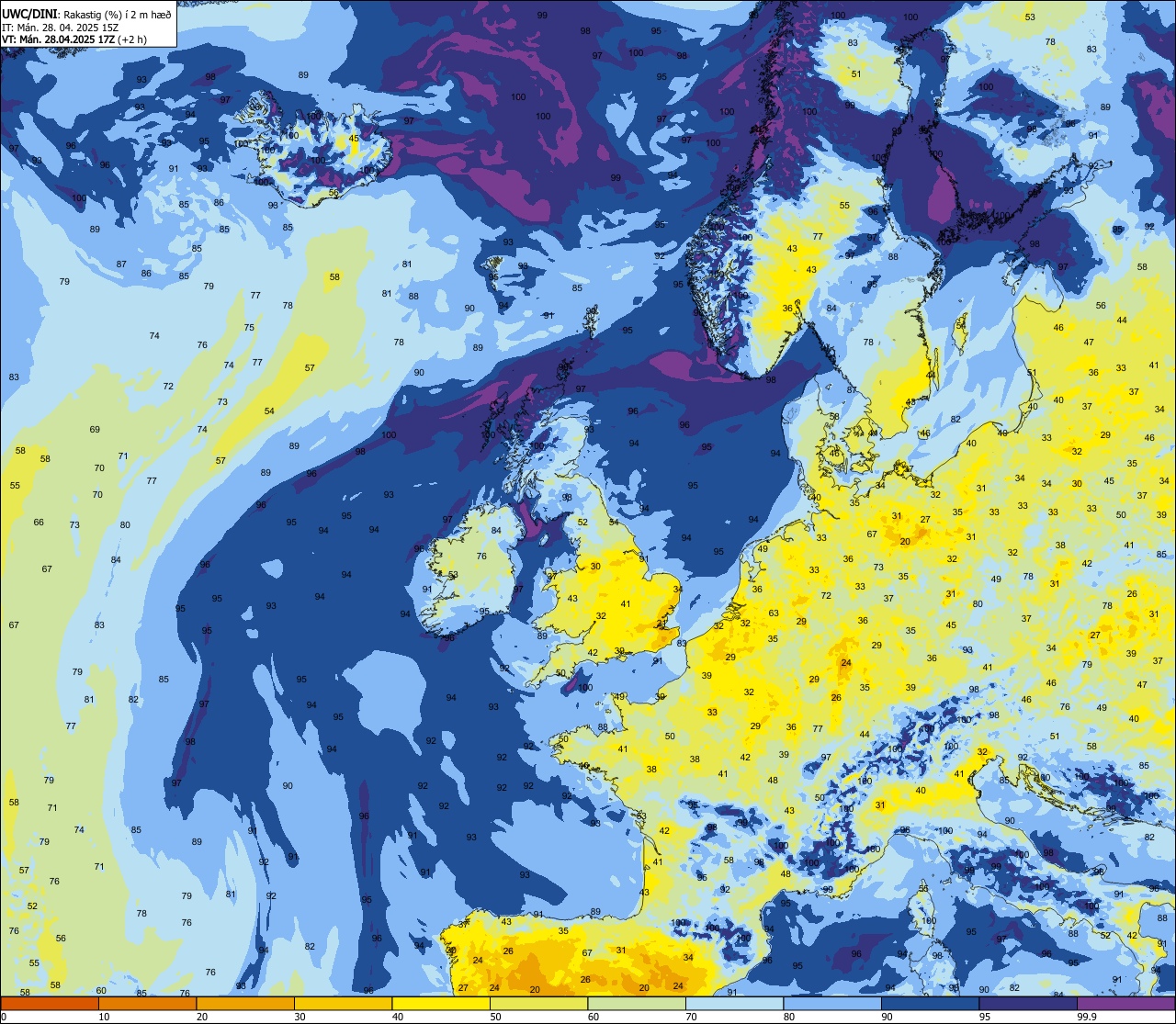The image size is (1176, 1024).
Task: Click the 70–80 pale blue legend swatch
Action: [x=734, y=1003]
